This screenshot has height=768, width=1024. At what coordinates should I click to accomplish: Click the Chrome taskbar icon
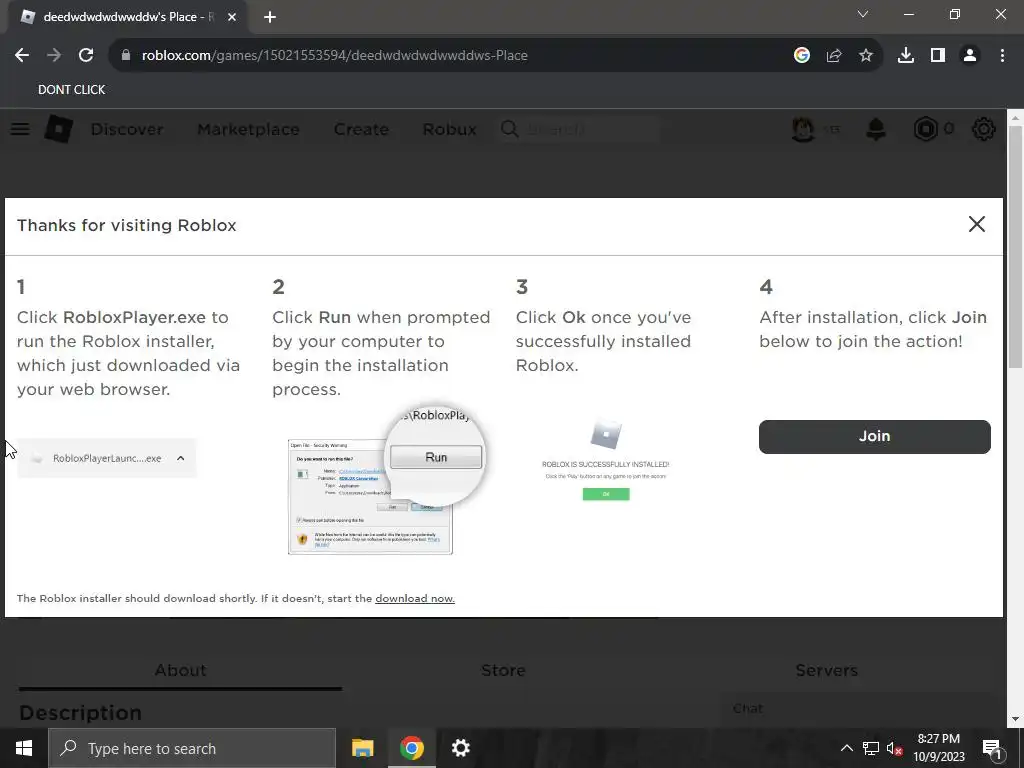coord(411,748)
